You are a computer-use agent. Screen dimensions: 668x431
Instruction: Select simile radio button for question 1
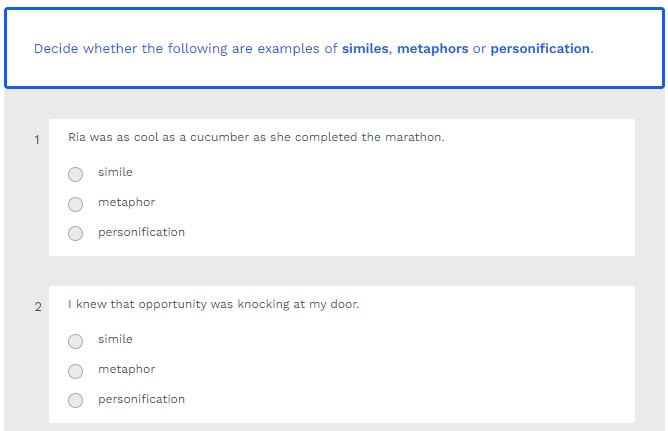pyautogui.click(x=76, y=174)
